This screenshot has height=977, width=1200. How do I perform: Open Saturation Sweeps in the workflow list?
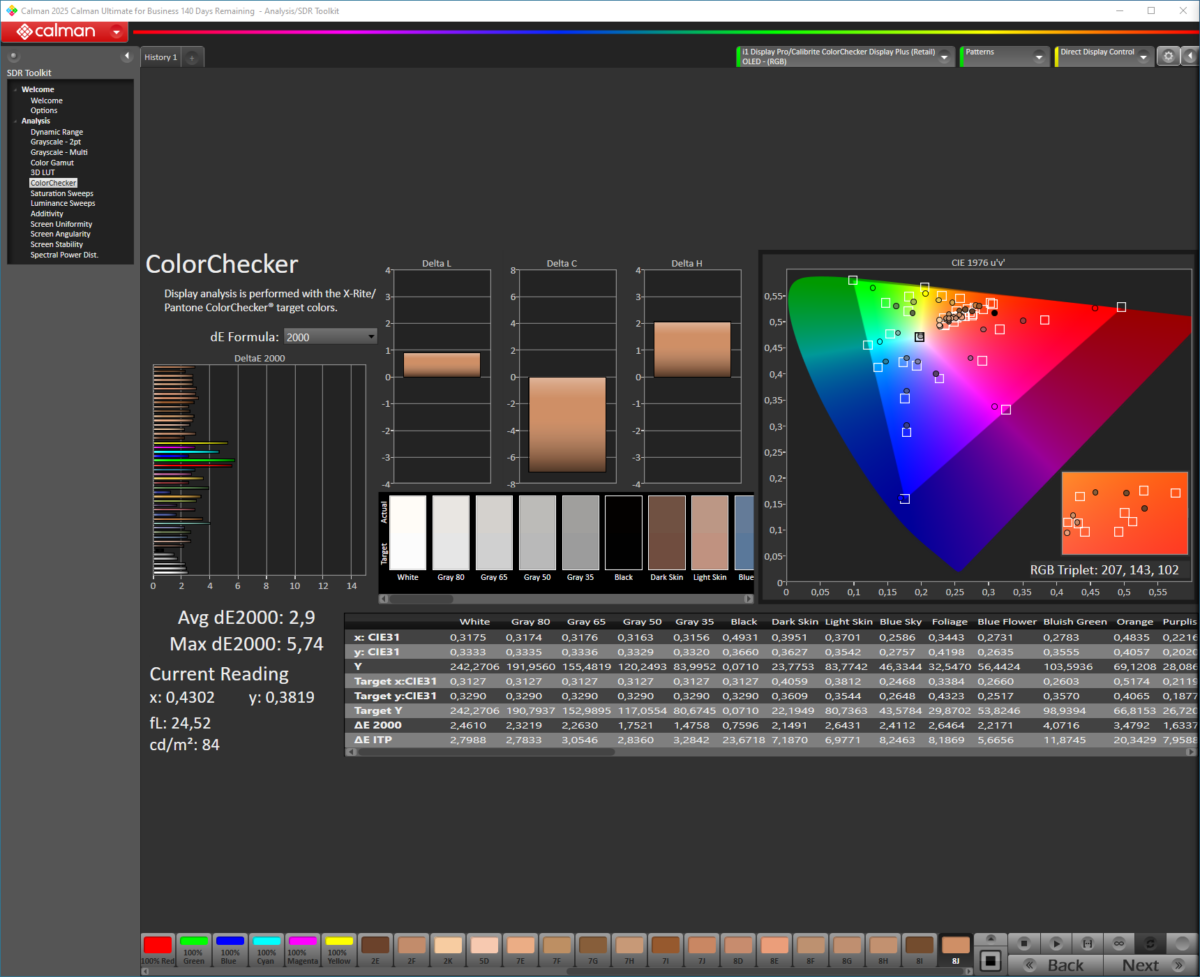click(x=62, y=193)
